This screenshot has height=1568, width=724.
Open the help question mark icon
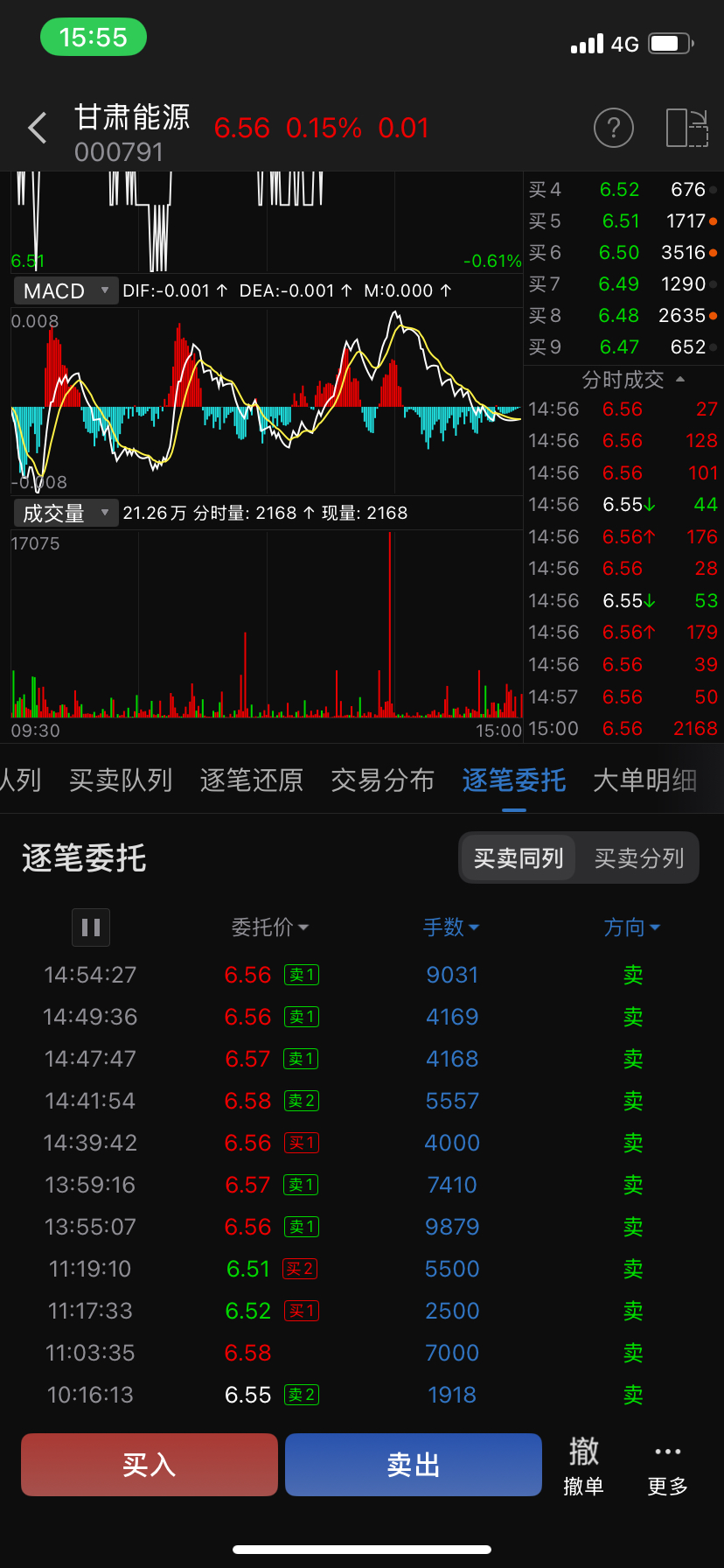(x=613, y=128)
